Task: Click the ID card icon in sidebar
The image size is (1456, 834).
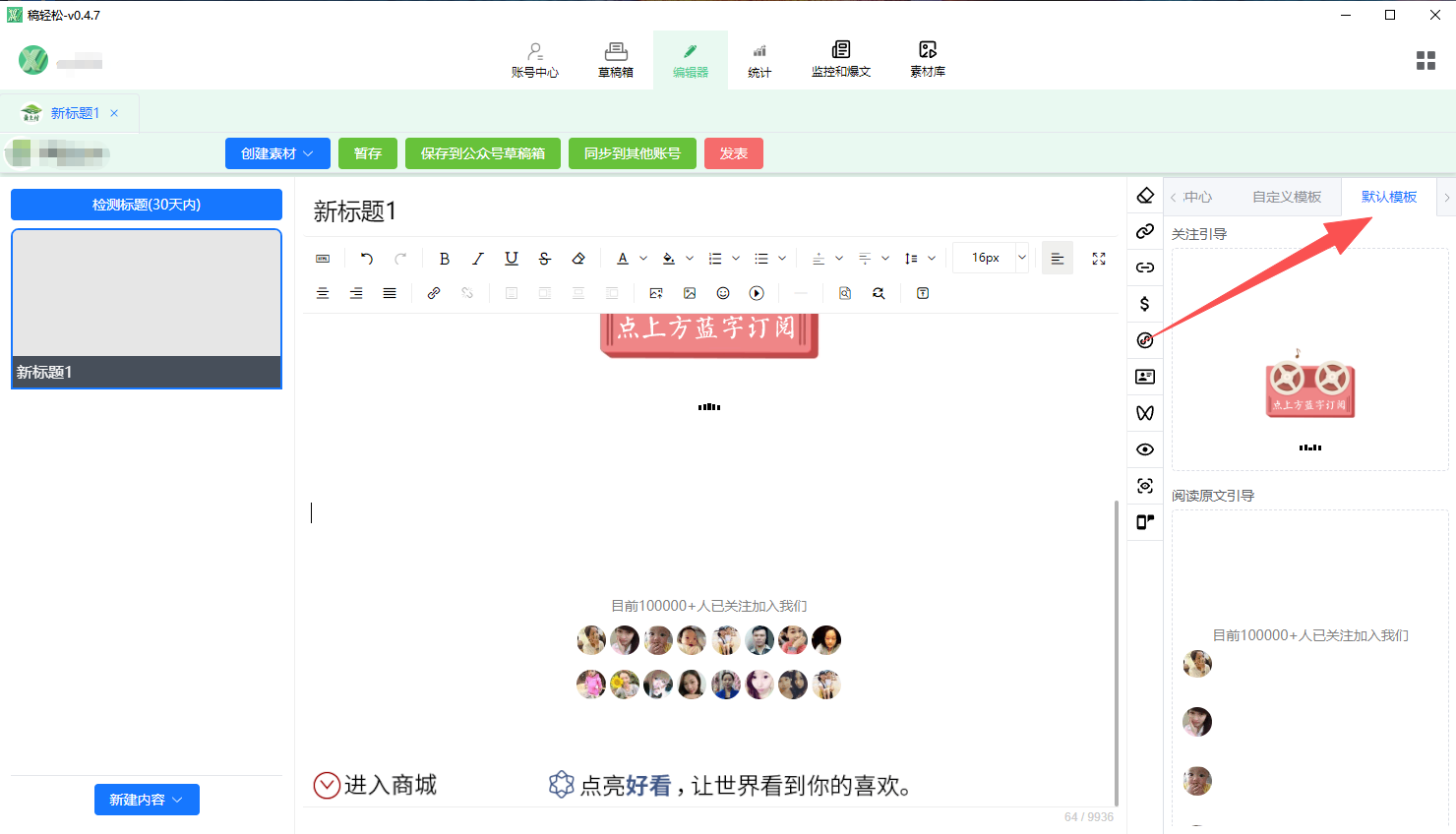Action: pyautogui.click(x=1145, y=377)
